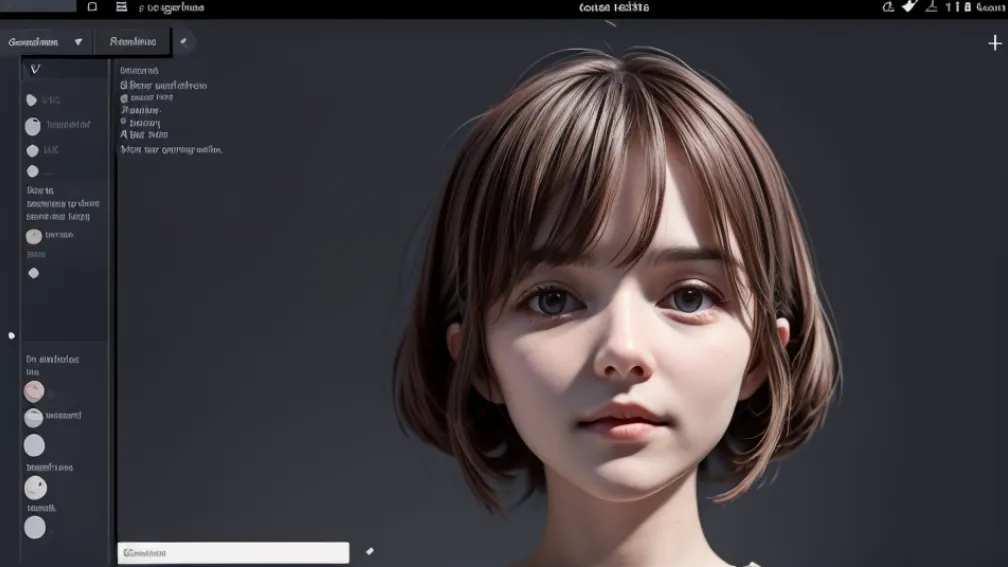
Task: Select the first tab left of the dropdown arrow
Action: 33,42
